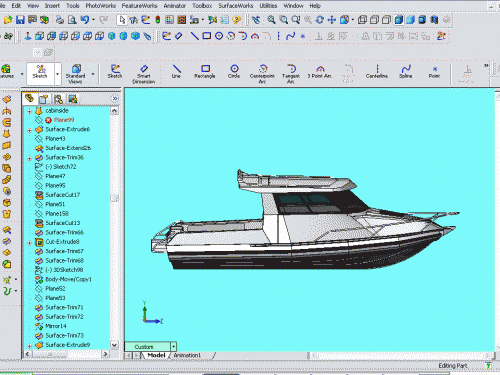Pick the 3 Point Arc tool
Image resolution: width=500 pixels, height=375 pixels.
pyautogui.click(x=320, y=72)
